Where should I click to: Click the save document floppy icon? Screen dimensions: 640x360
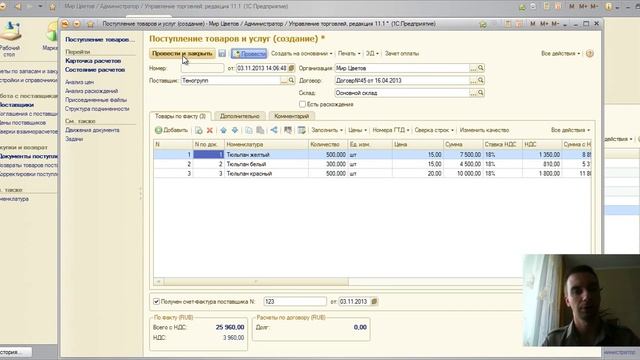point(222,53)
